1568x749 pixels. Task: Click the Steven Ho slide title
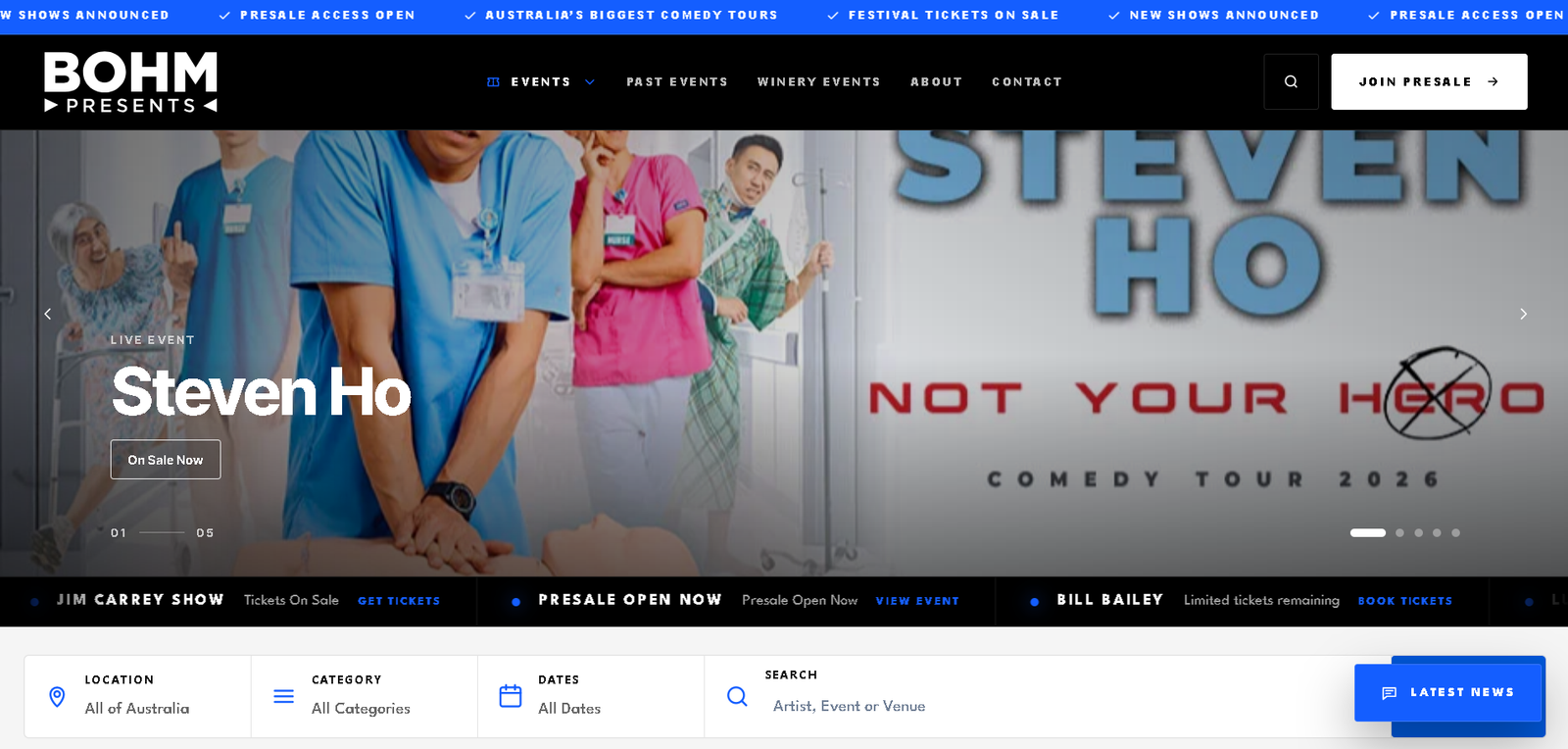tap(262, 392)
